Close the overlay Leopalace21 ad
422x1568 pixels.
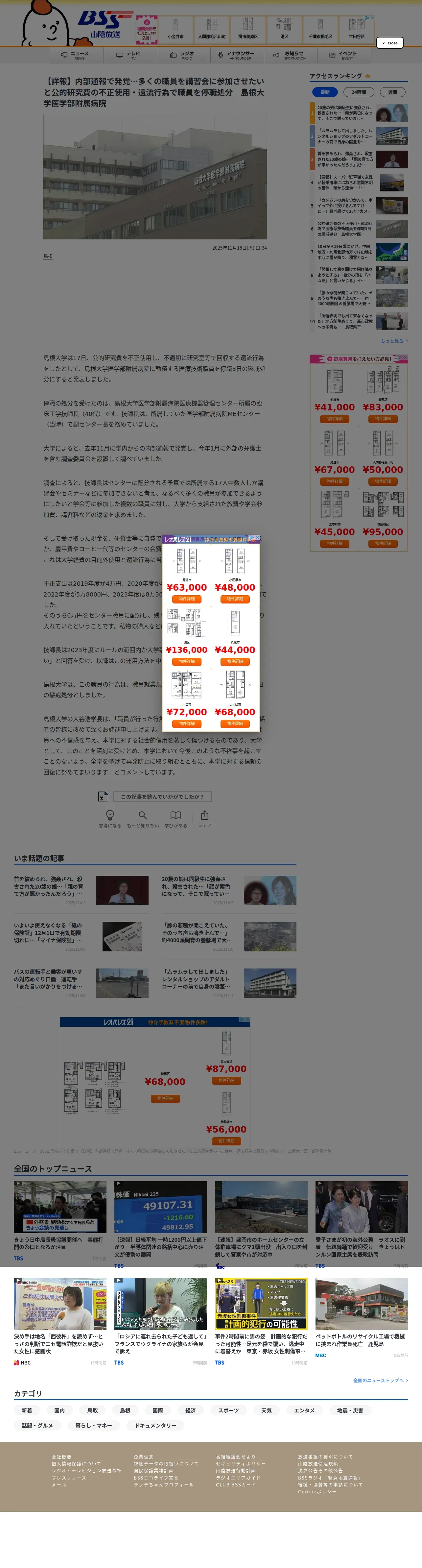click(257, 538)
